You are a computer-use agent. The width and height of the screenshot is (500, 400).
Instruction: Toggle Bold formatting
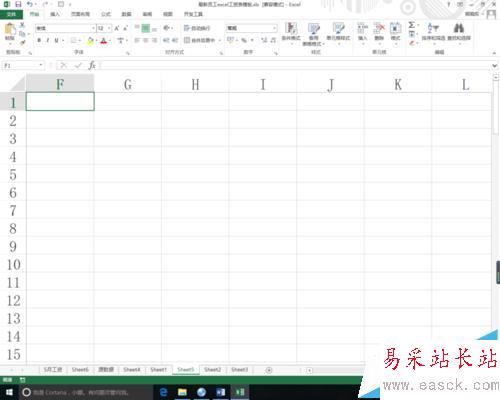click(39, 40)
